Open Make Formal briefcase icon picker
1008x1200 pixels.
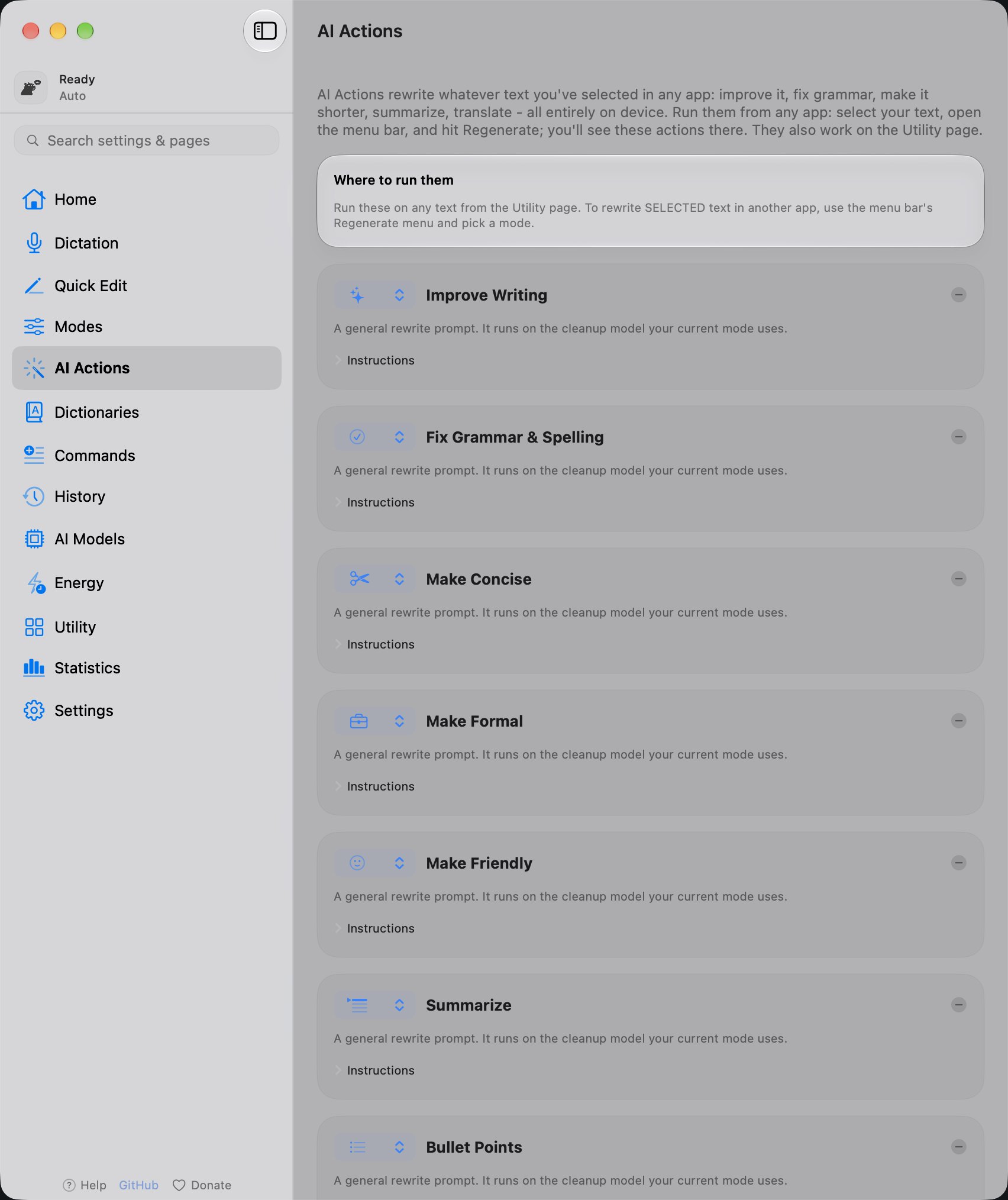point(374,721)
